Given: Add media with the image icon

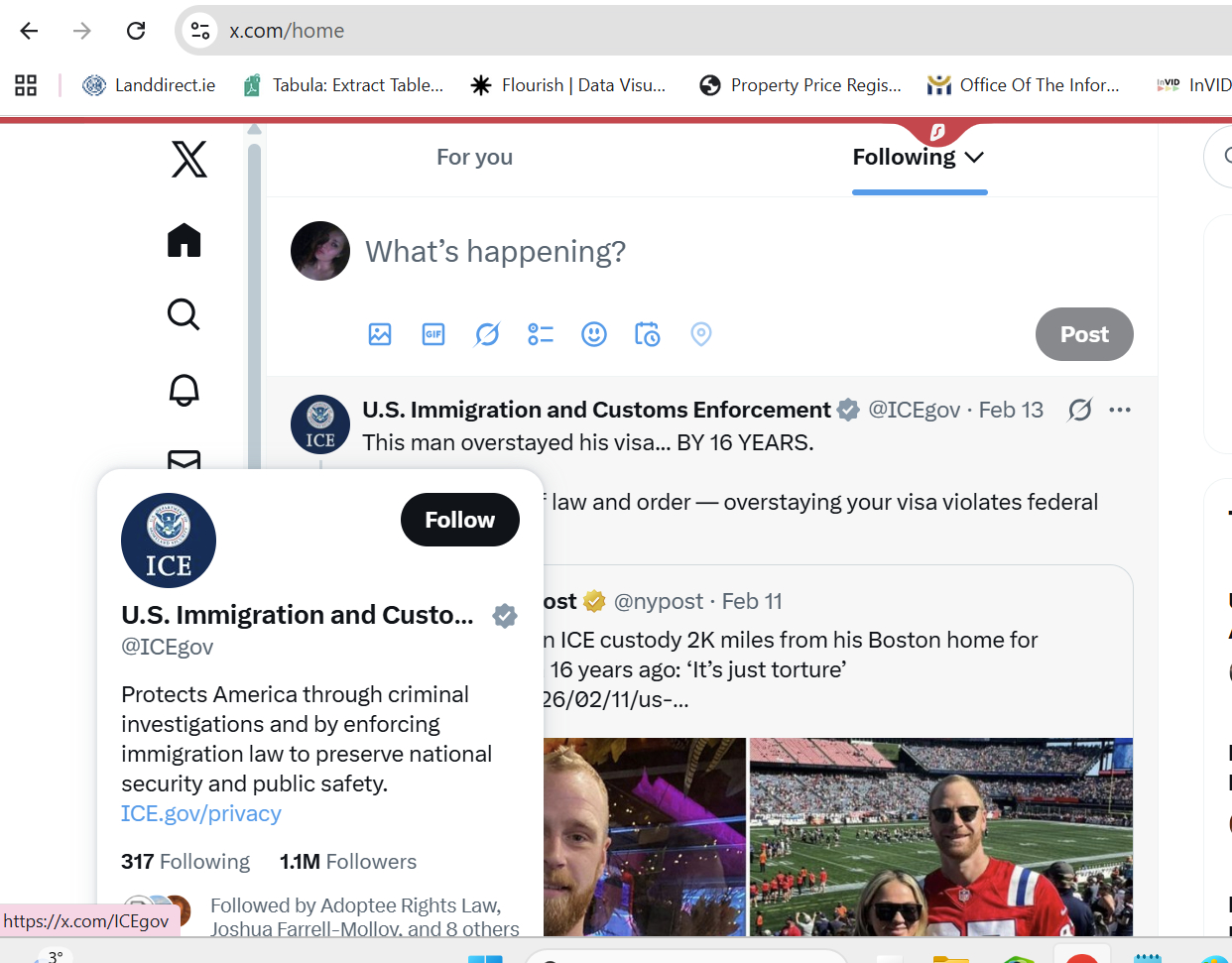Looking at the screenshot, I should point(380,334).
